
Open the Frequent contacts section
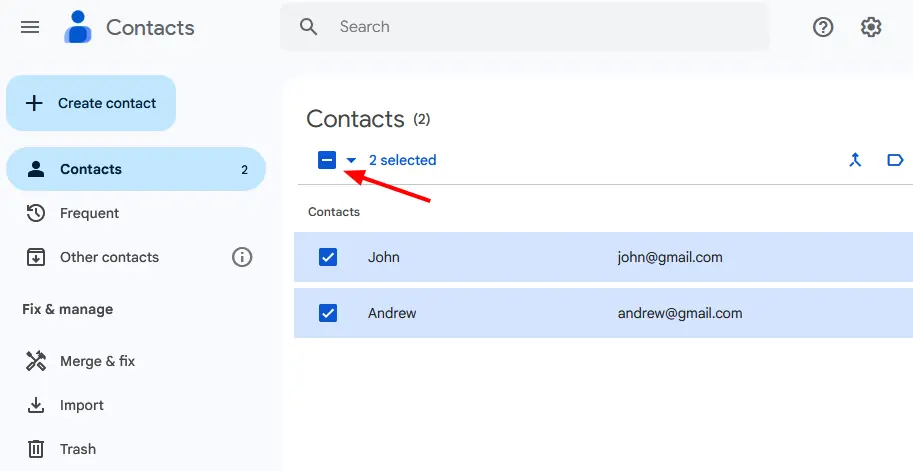pyautogui.click(x=89, y=213)
